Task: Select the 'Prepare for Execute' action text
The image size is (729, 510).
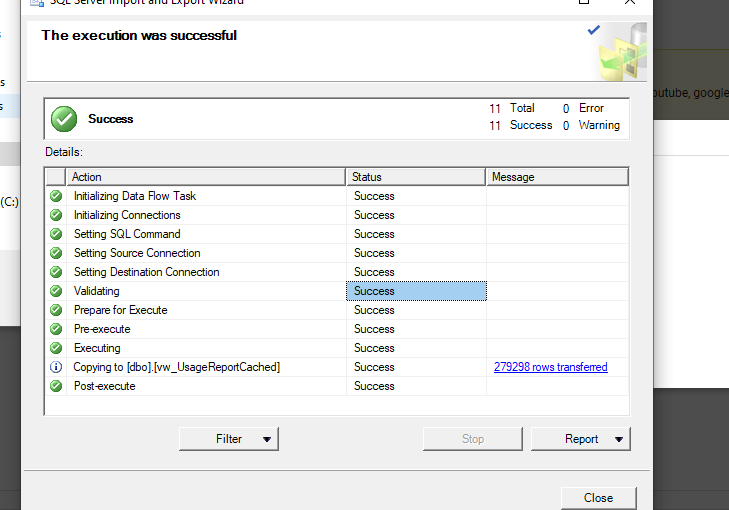Action: (x=120, y=310)
